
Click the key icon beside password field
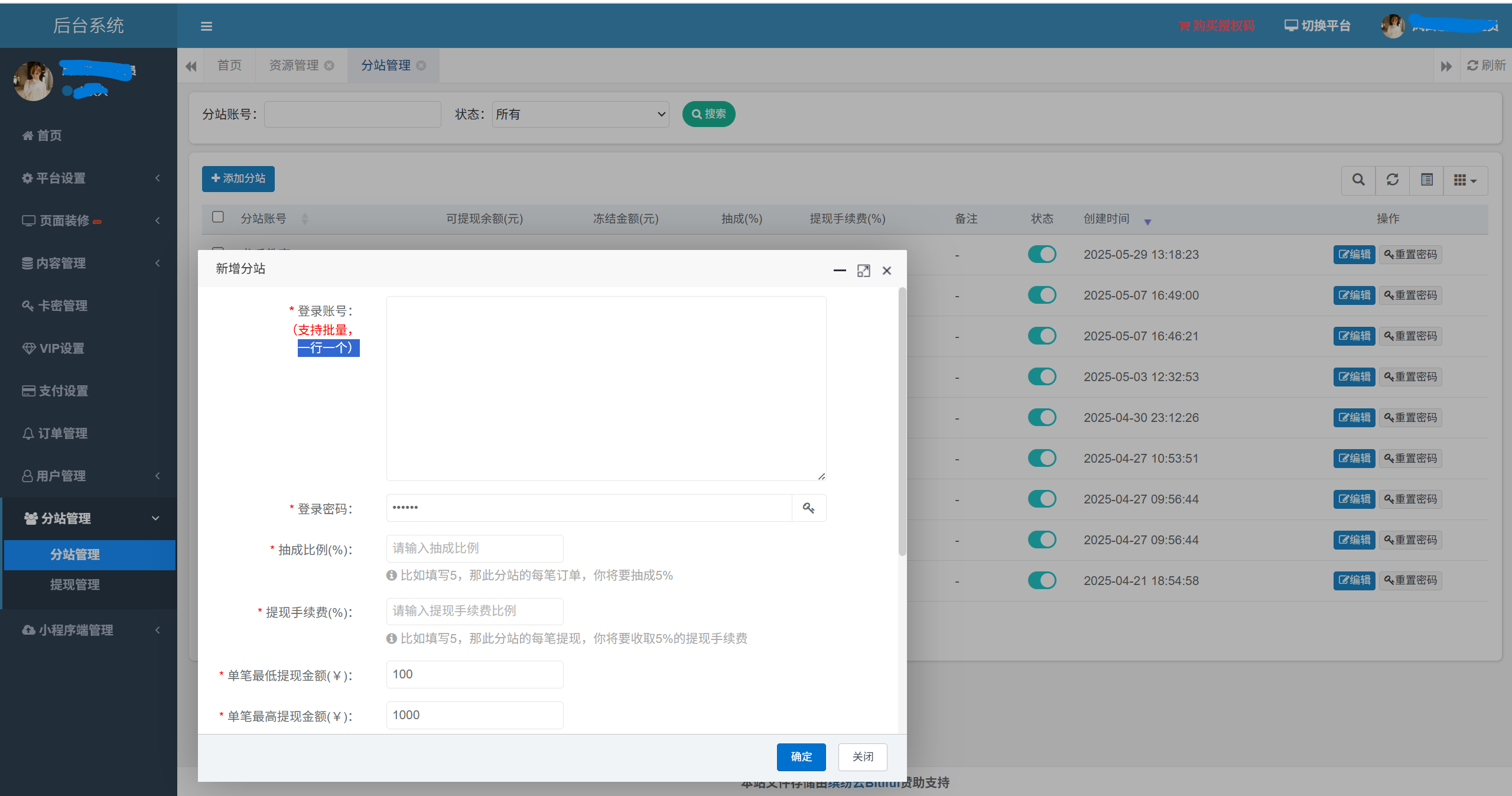tap(808, 508)
